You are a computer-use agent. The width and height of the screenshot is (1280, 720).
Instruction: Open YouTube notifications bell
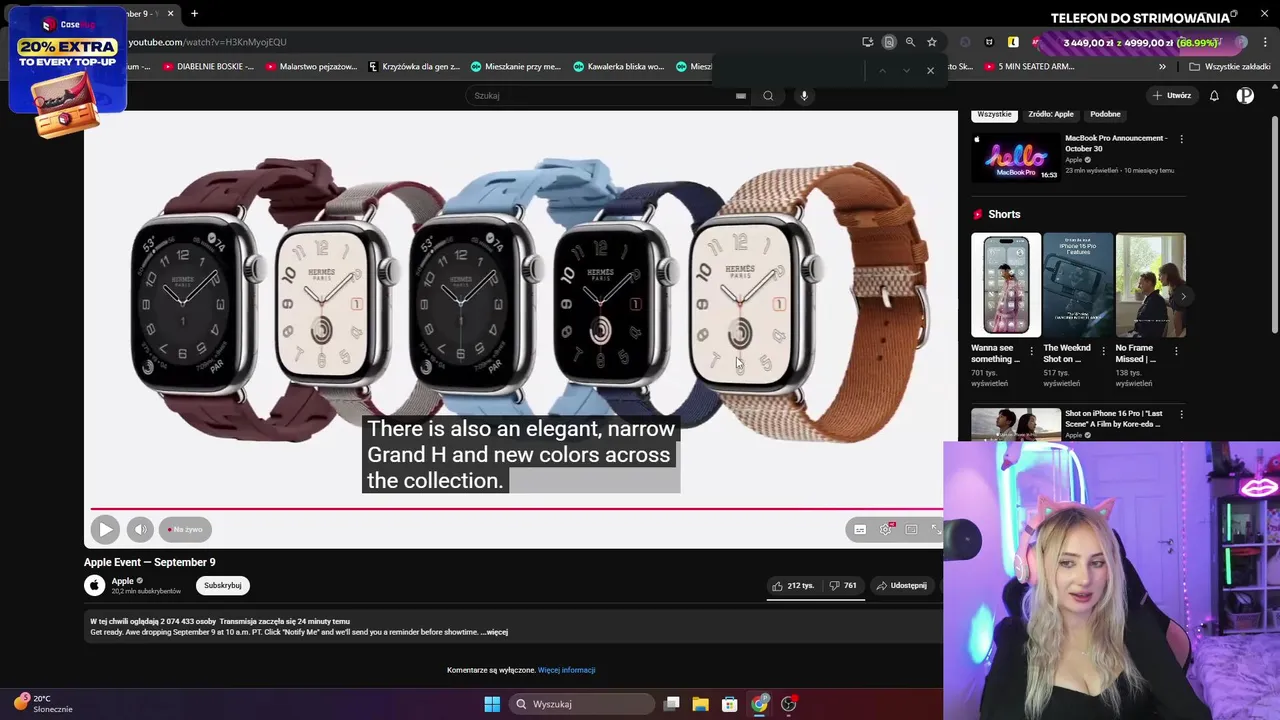1214,96
